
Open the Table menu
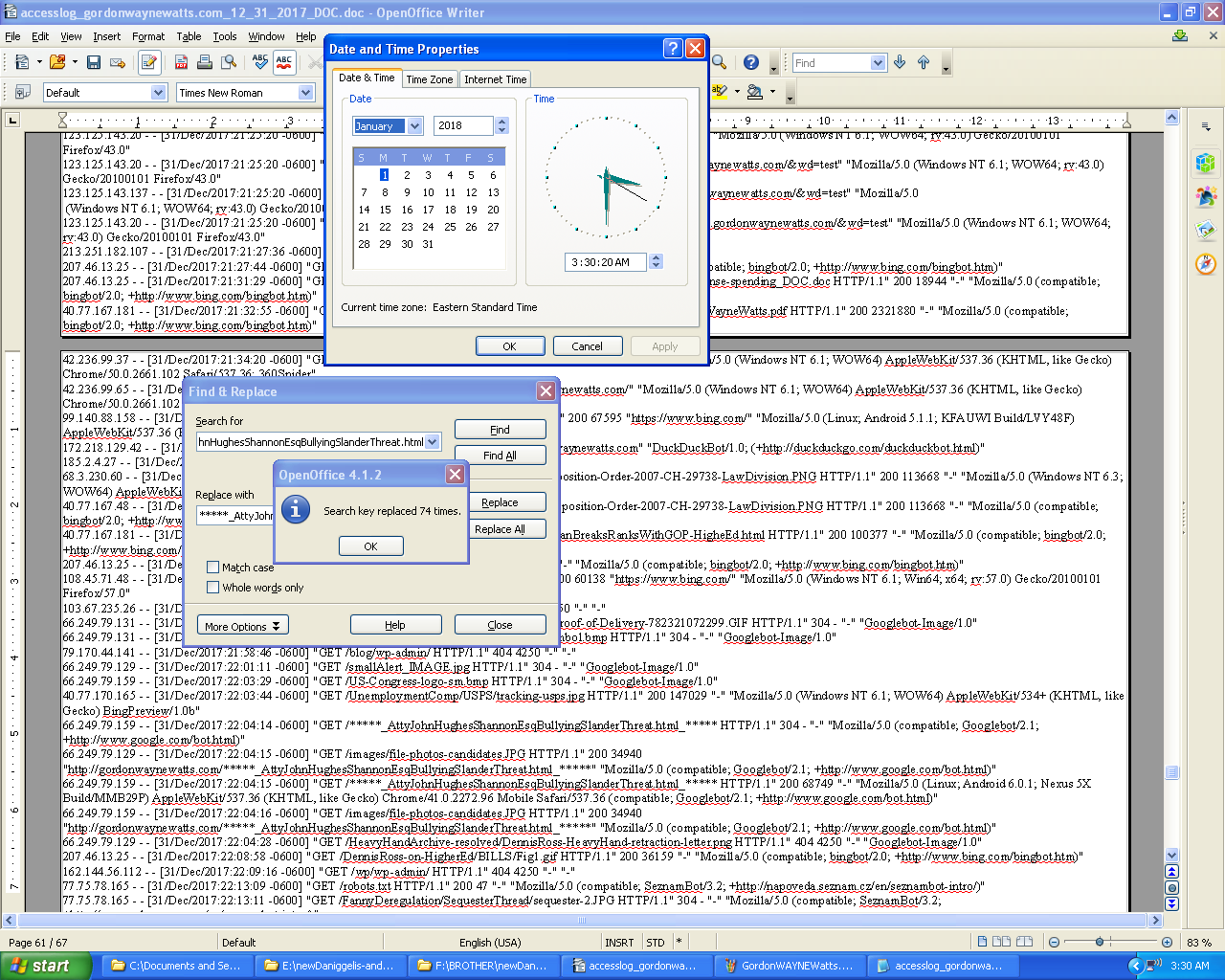pyautogui.click(x=189, y=36)
